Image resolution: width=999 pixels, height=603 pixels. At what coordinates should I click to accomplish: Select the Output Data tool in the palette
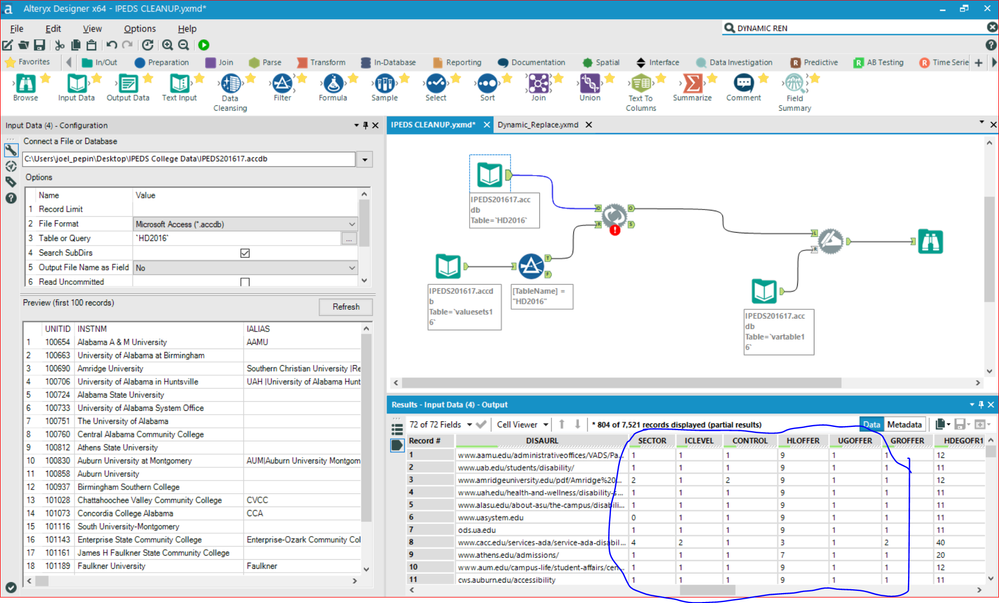[x=128, y=87]
